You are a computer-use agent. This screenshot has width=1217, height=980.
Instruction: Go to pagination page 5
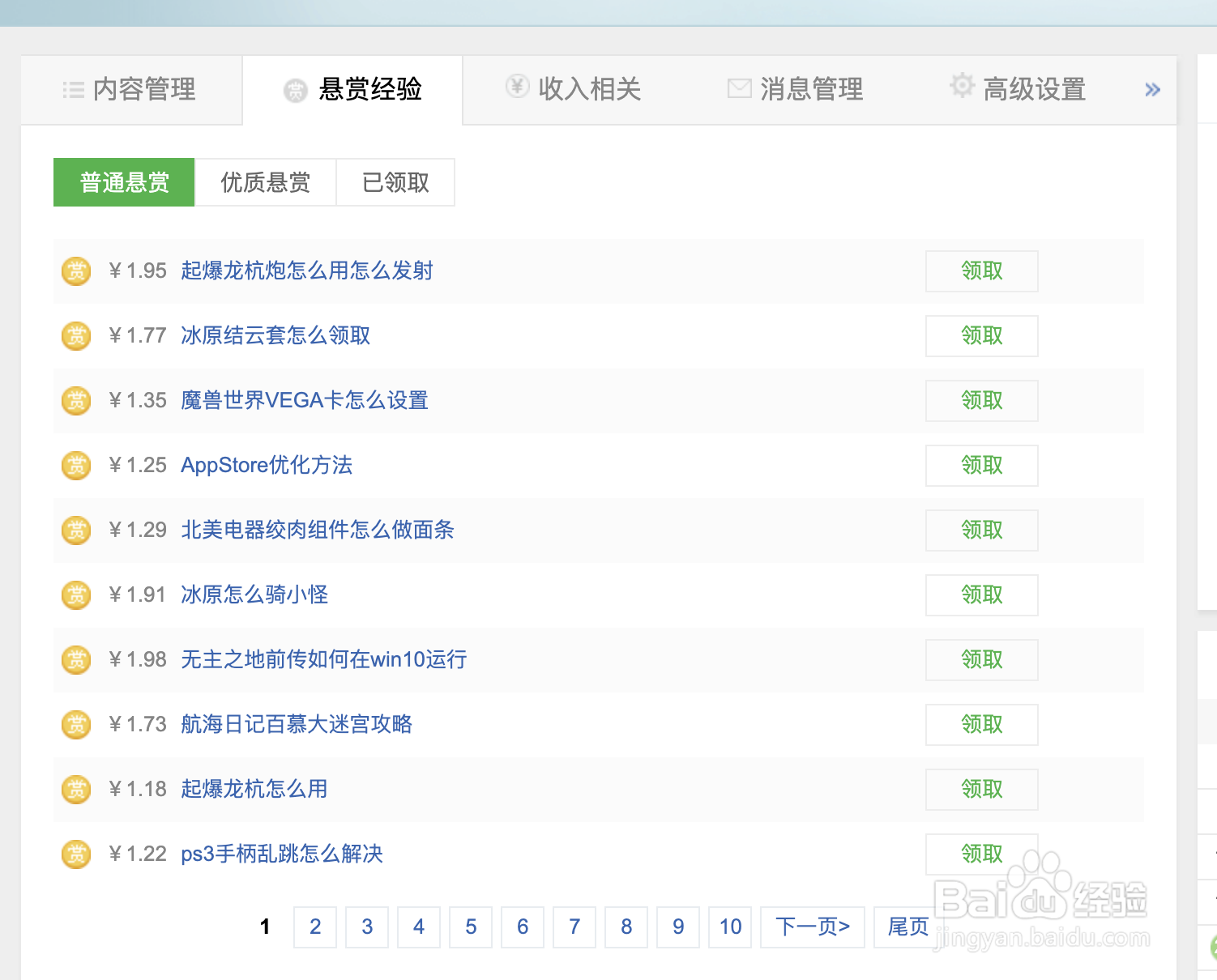(x=470, y=927)
